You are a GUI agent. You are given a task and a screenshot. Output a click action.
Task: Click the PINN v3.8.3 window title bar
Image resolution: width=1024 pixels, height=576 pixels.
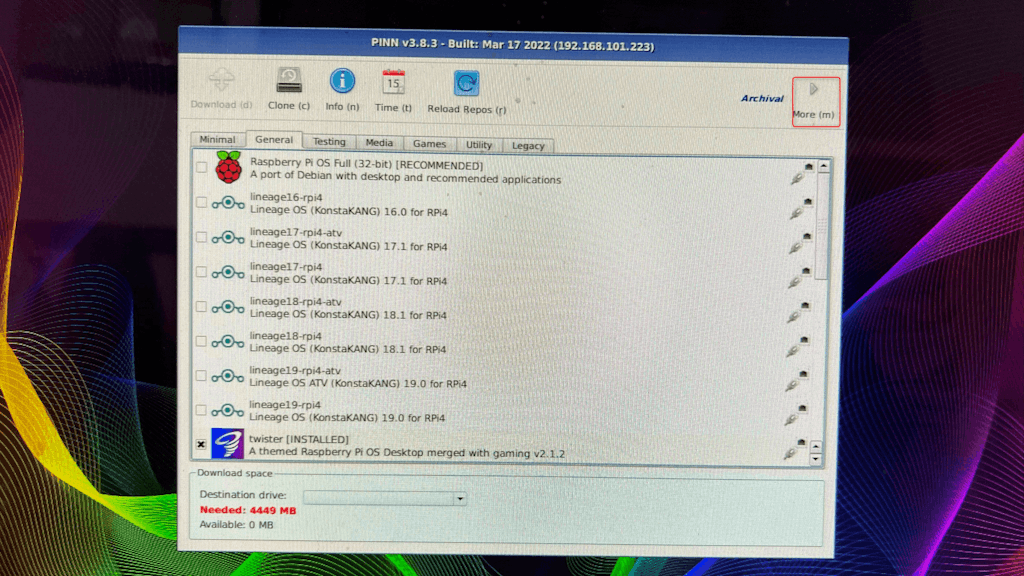(x=513, y=45)
